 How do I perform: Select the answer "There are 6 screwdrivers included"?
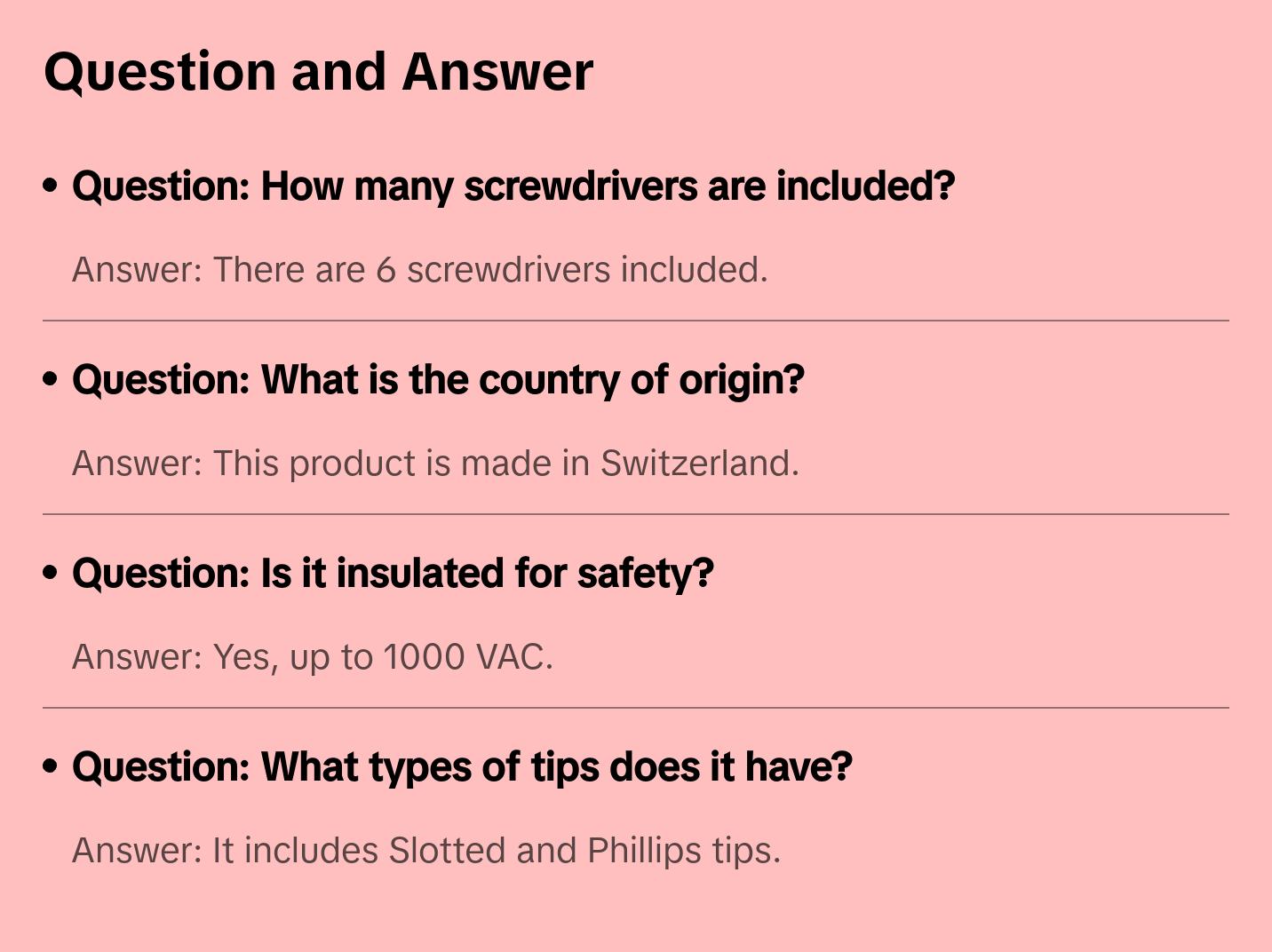pyautogui.click(x=419, y=270)
